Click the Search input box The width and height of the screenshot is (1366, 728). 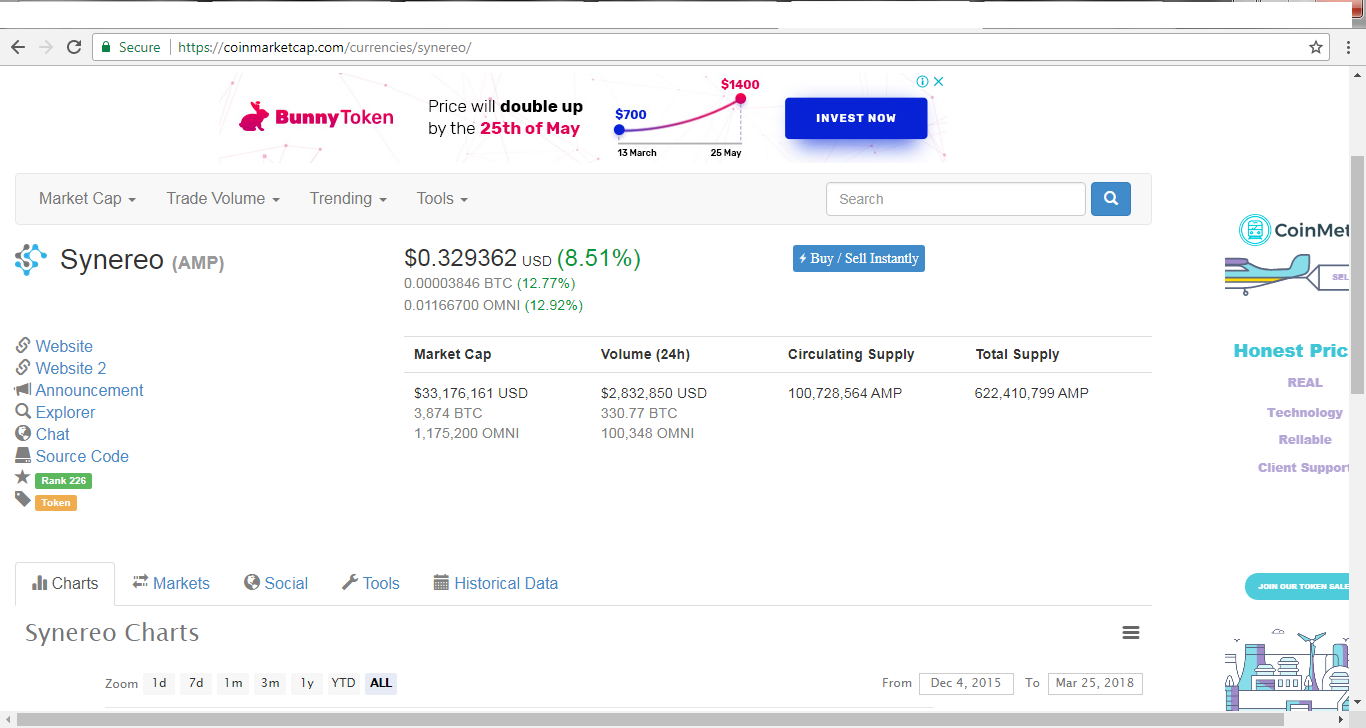pos(956,199)
